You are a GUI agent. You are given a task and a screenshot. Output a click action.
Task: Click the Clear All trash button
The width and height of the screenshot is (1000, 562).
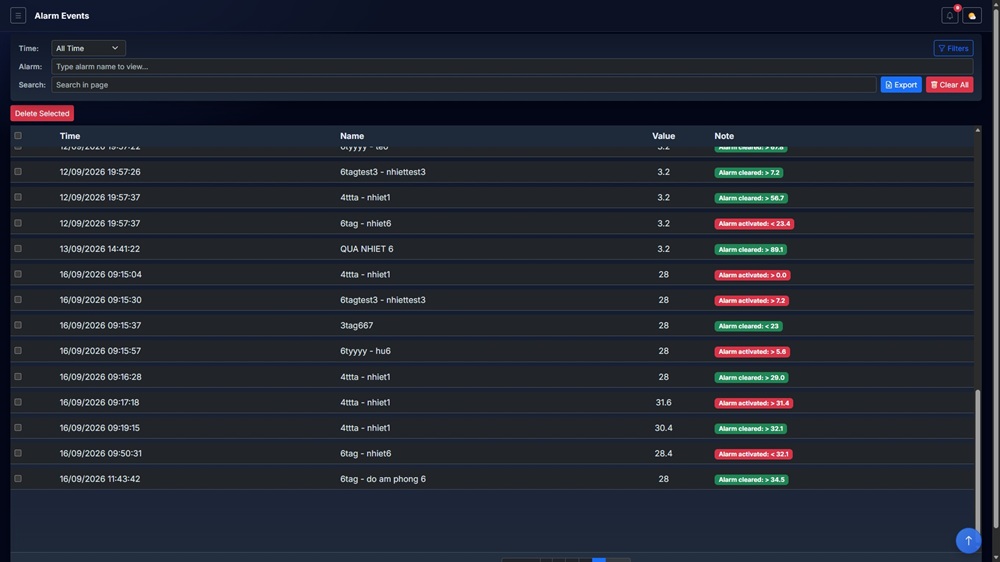(949, 84)
